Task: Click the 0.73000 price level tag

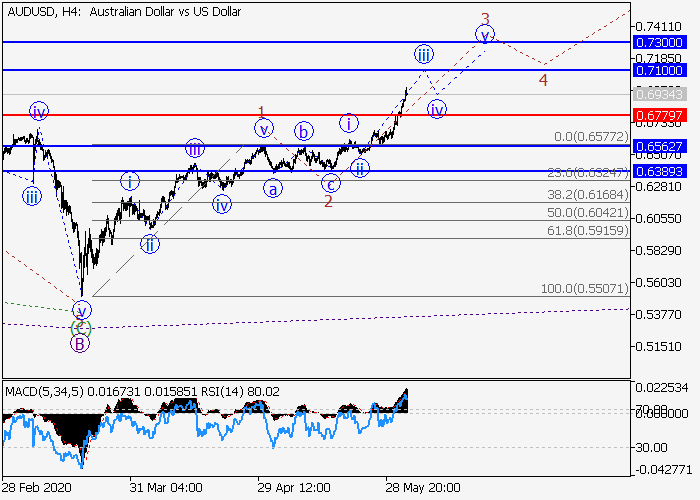Action: (658, 42)
